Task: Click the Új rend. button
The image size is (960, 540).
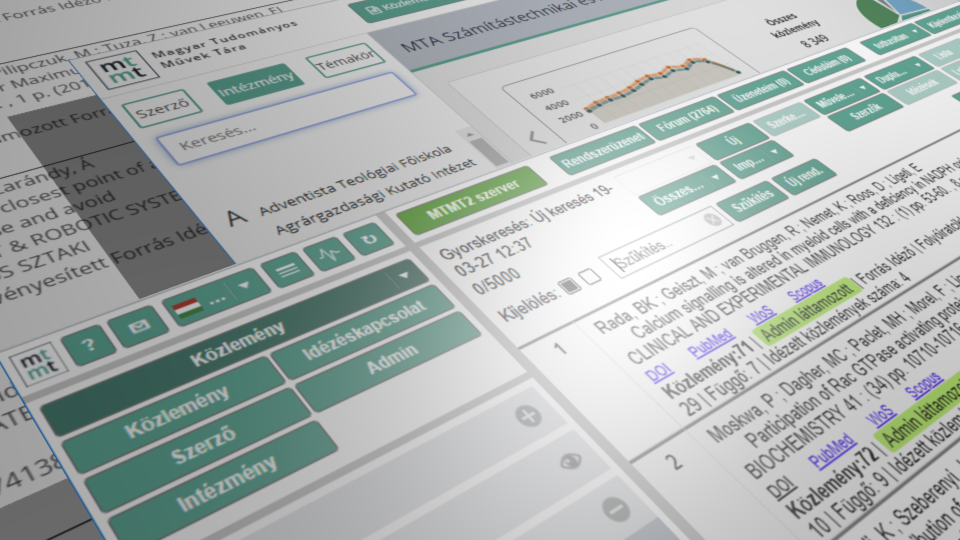Action: 804,177
